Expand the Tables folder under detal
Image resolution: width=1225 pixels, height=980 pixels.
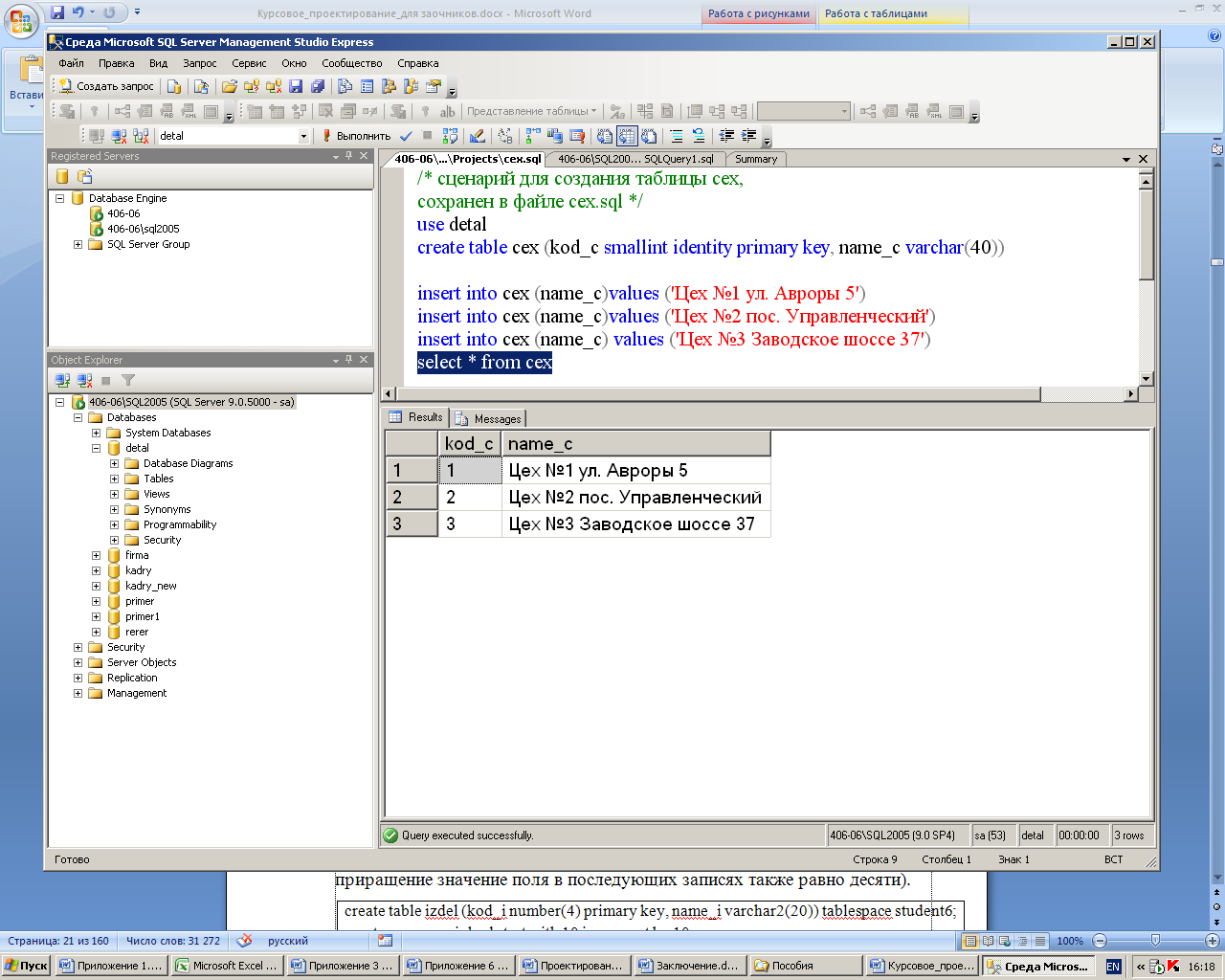114,479
